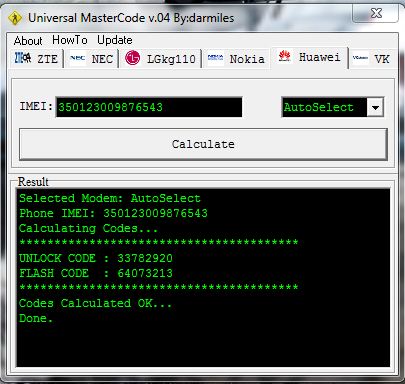Click the red LG logo icon
405x384 pixels.
[132, 58]
